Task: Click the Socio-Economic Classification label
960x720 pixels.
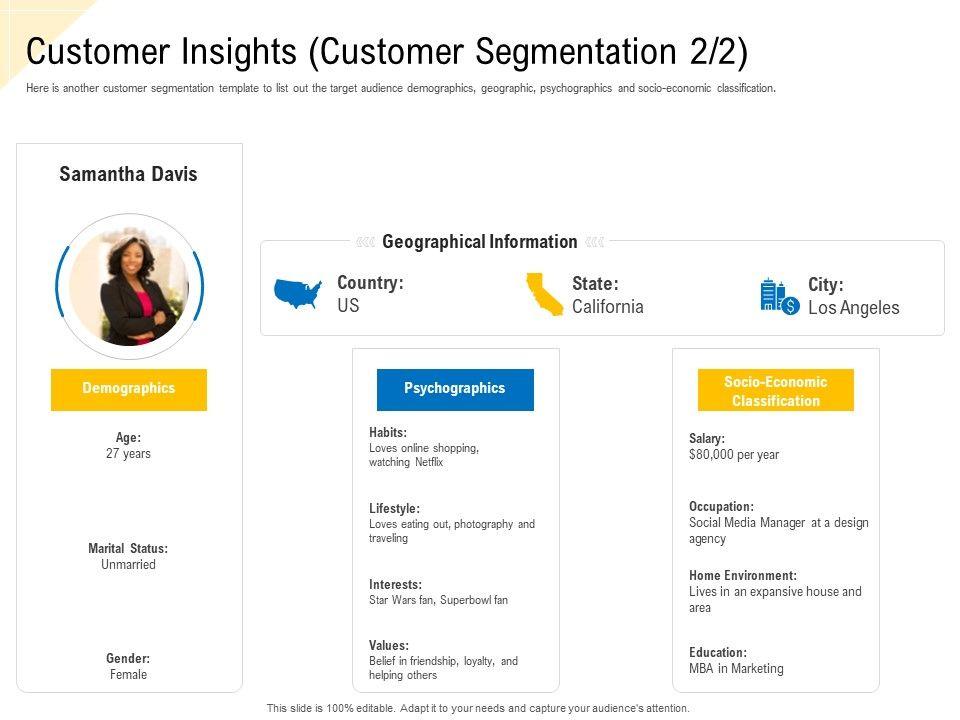Action: (x=775, y=391)
